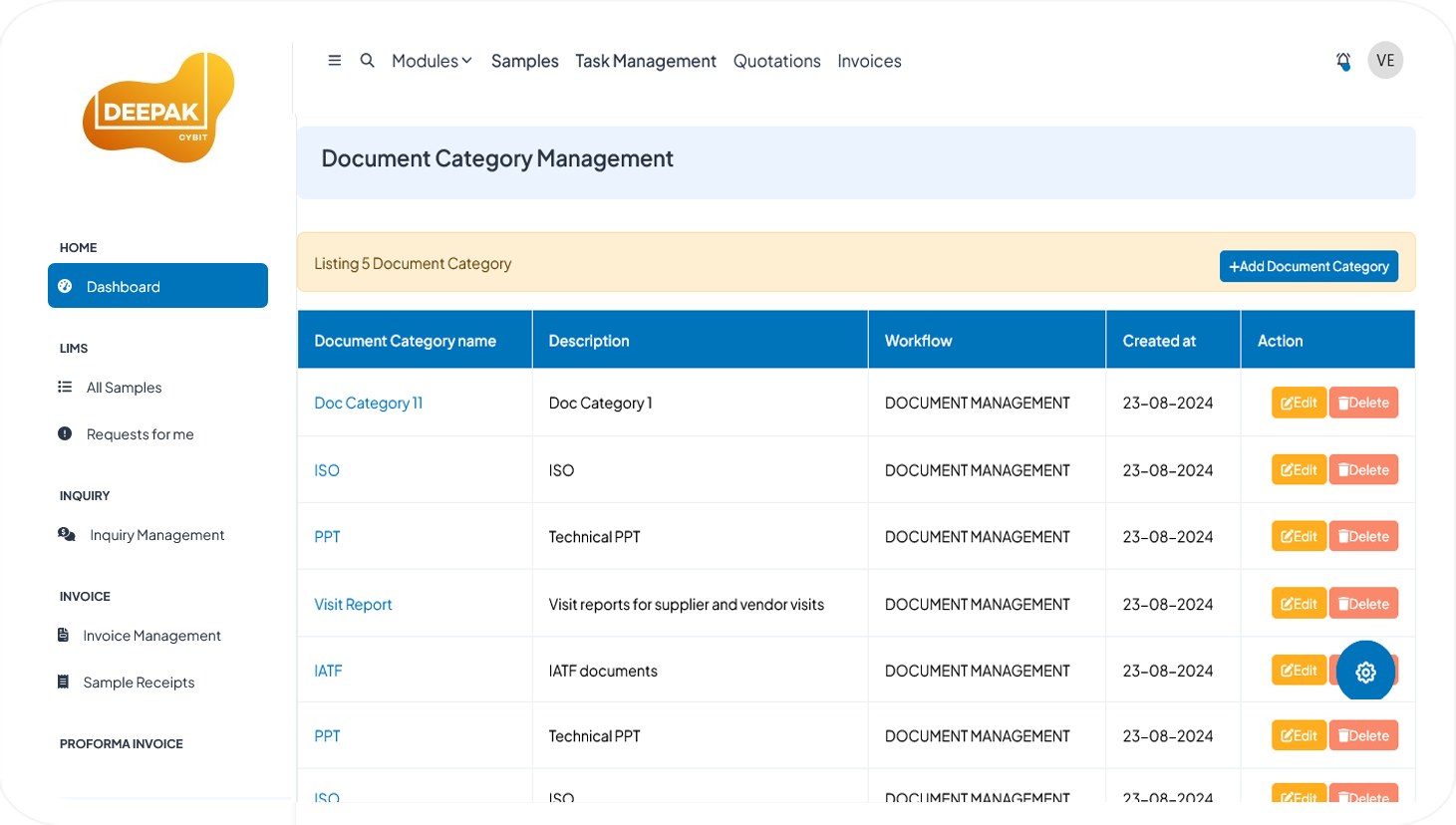1456x825 pixels.
Task: Switch to Task Management
Action: click(x=646, y=60)
